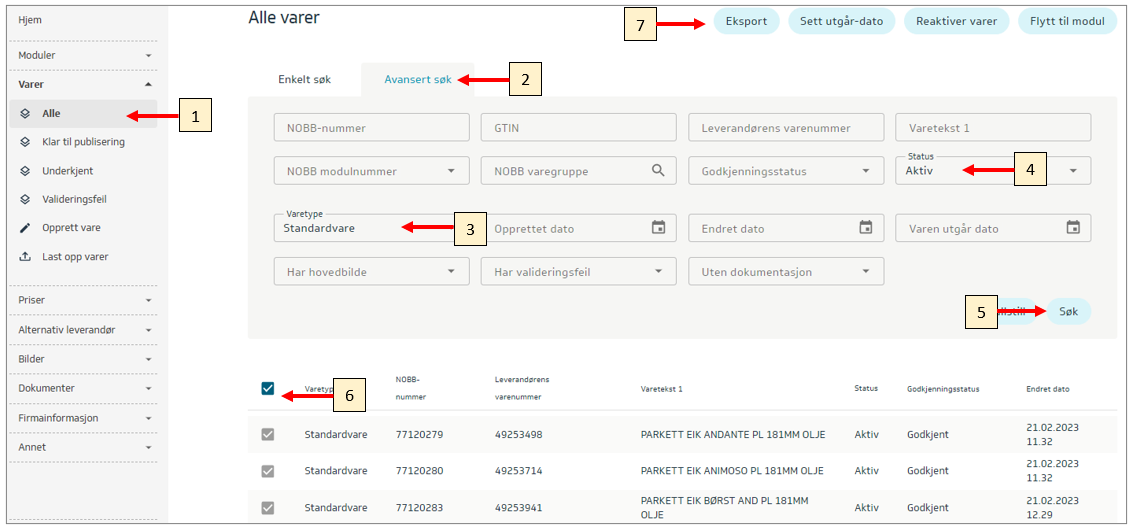Switch to the Enkelt søk tab
The height and width of the screenshot is (528, 1133).
303,79
